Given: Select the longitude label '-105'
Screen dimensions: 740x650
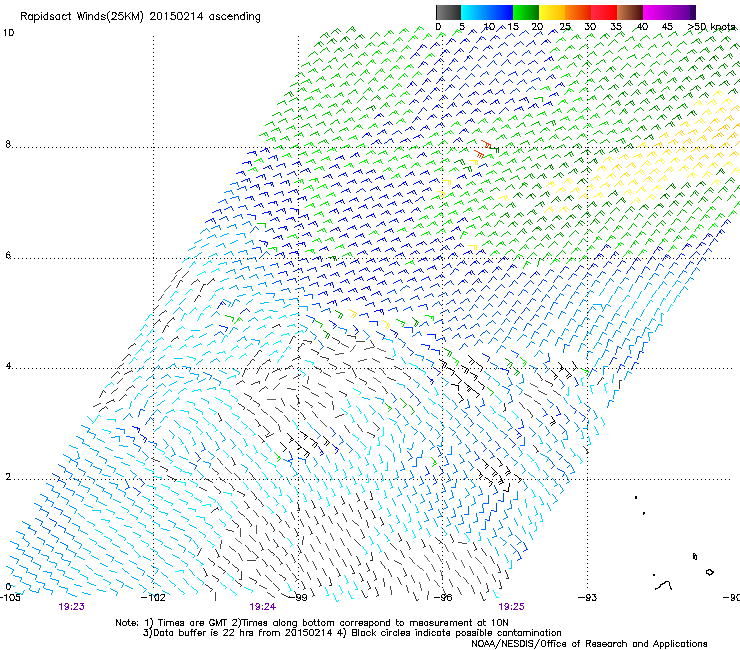Looking at the screenshot, I should [x=10, y=598].
